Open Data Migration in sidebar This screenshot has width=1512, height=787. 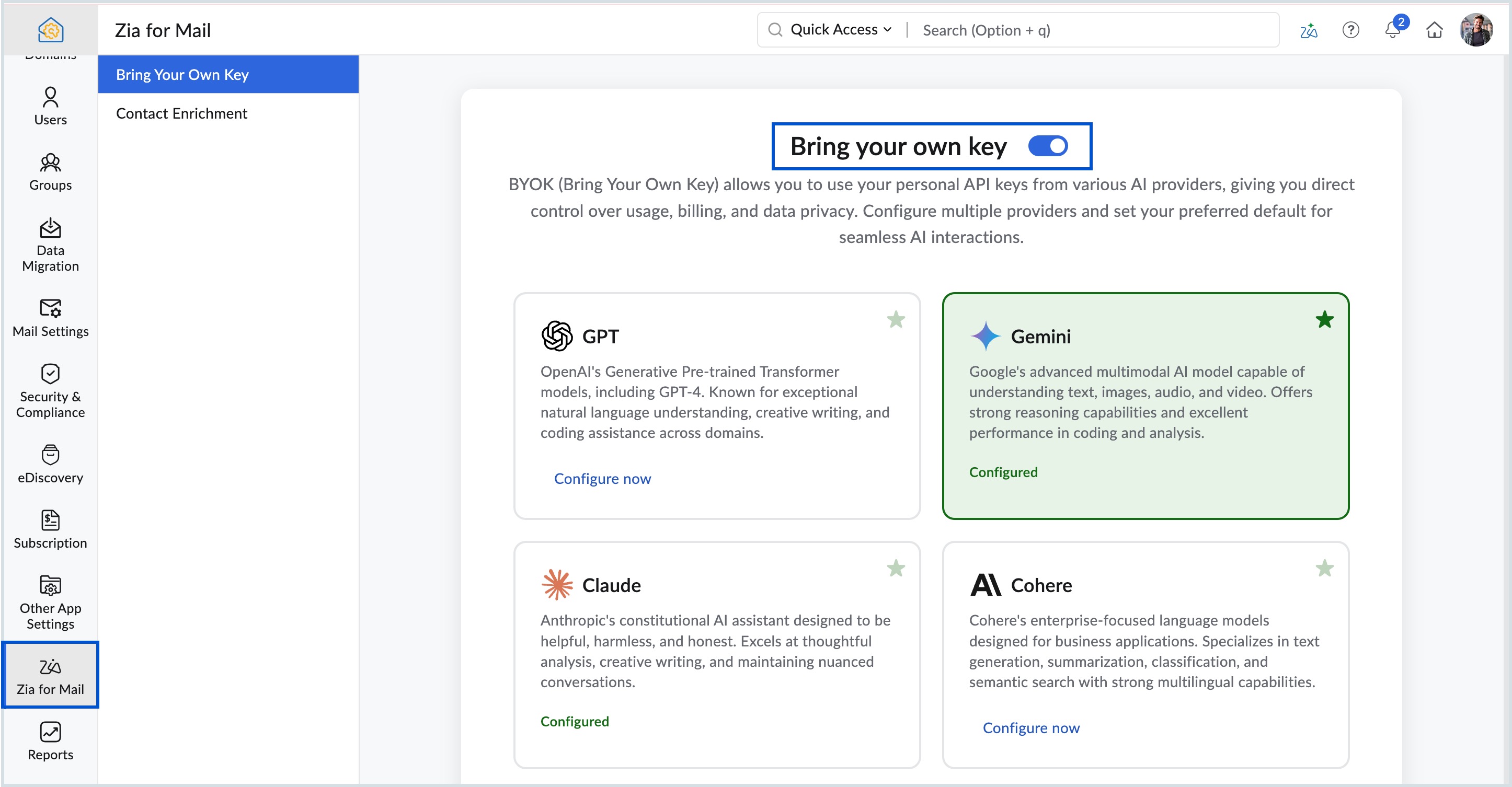coord(51,245)
